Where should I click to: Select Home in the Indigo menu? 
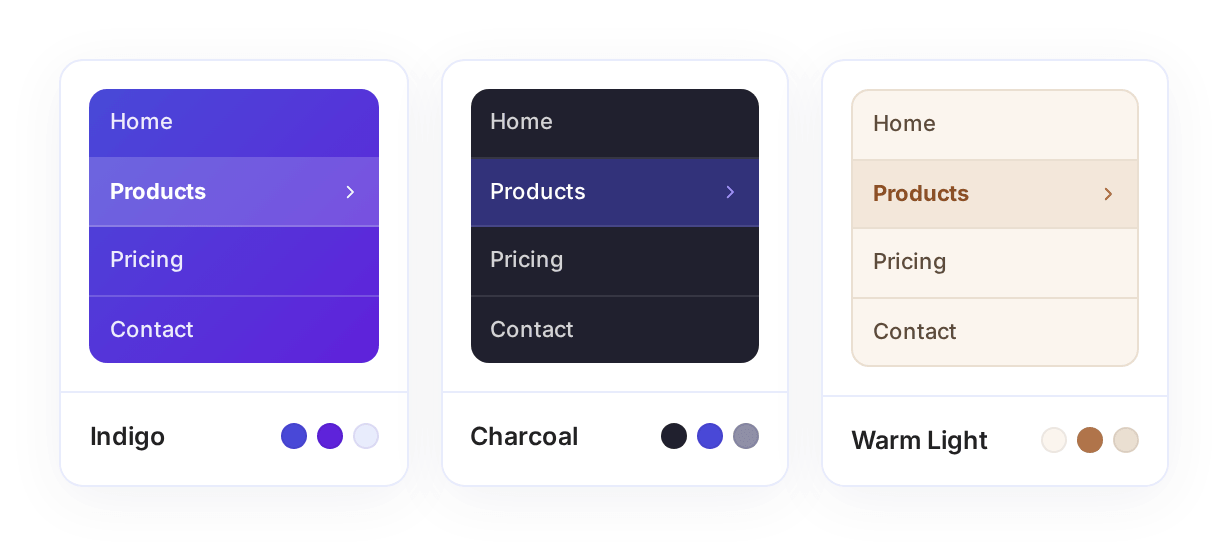(234, 123)
